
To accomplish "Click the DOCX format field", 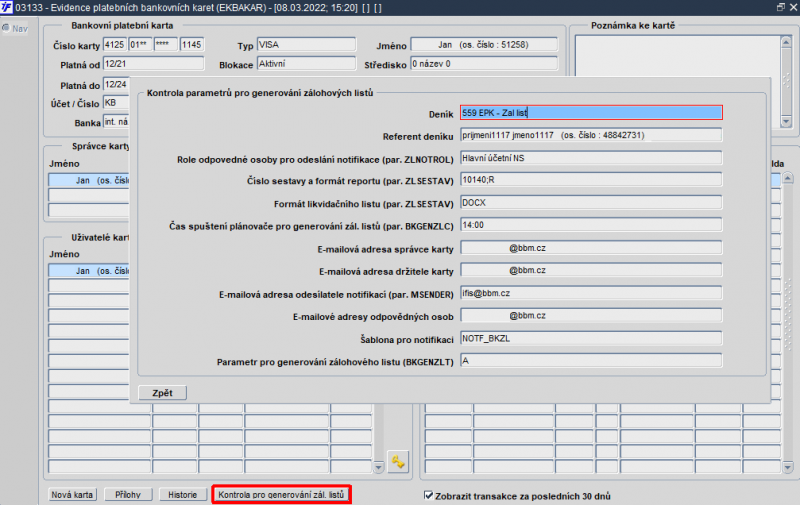I will click(x=591, y=203).
